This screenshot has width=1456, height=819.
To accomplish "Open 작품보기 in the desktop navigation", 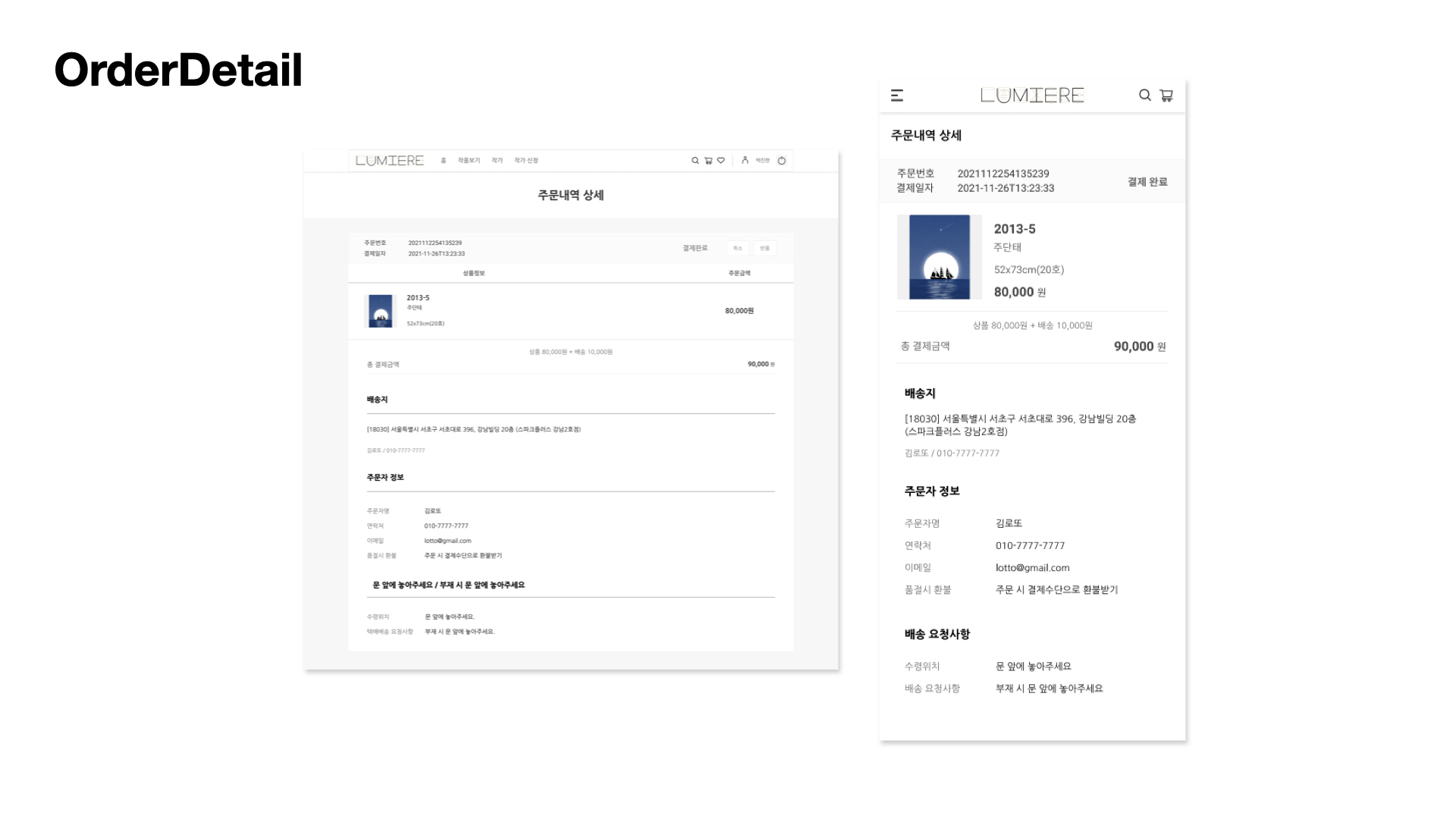I will [x=469, y=161].
